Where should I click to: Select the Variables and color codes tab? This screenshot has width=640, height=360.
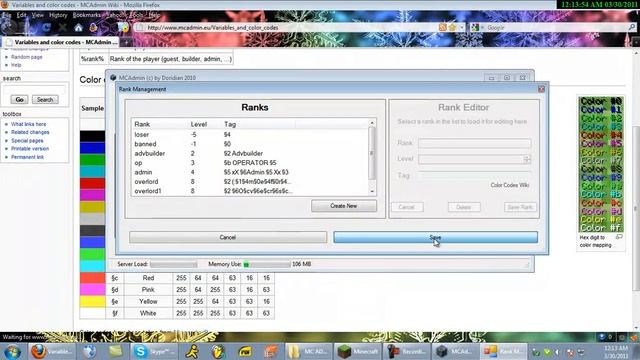point(61,42)
